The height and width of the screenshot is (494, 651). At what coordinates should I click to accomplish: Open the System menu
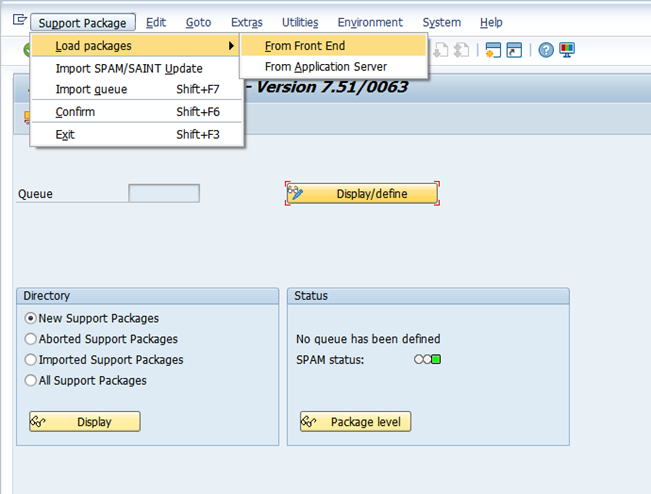pos(442,22)
